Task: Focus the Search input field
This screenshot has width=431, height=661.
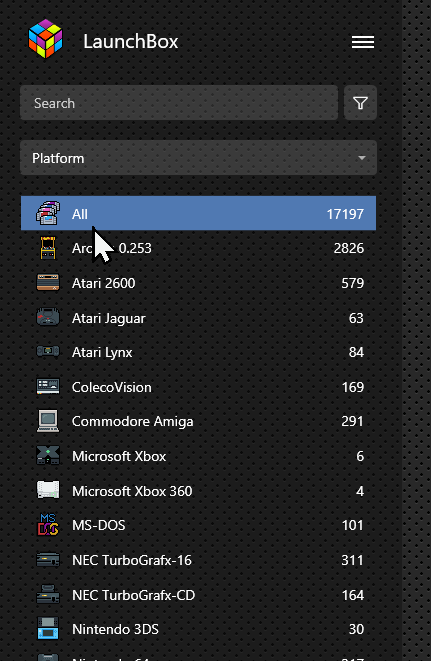Action: (x=179, y=103)
